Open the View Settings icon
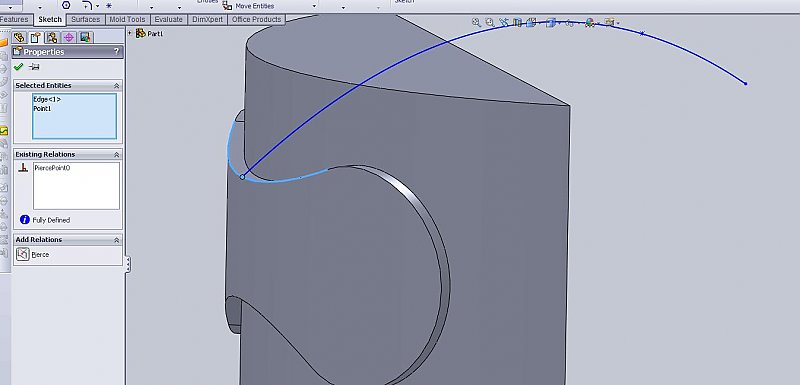Viewport: 800px width, 385px height. pos(609,22)
